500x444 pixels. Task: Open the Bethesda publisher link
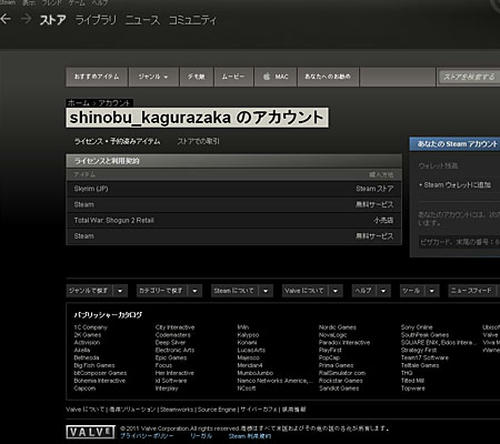coord(87,358)
